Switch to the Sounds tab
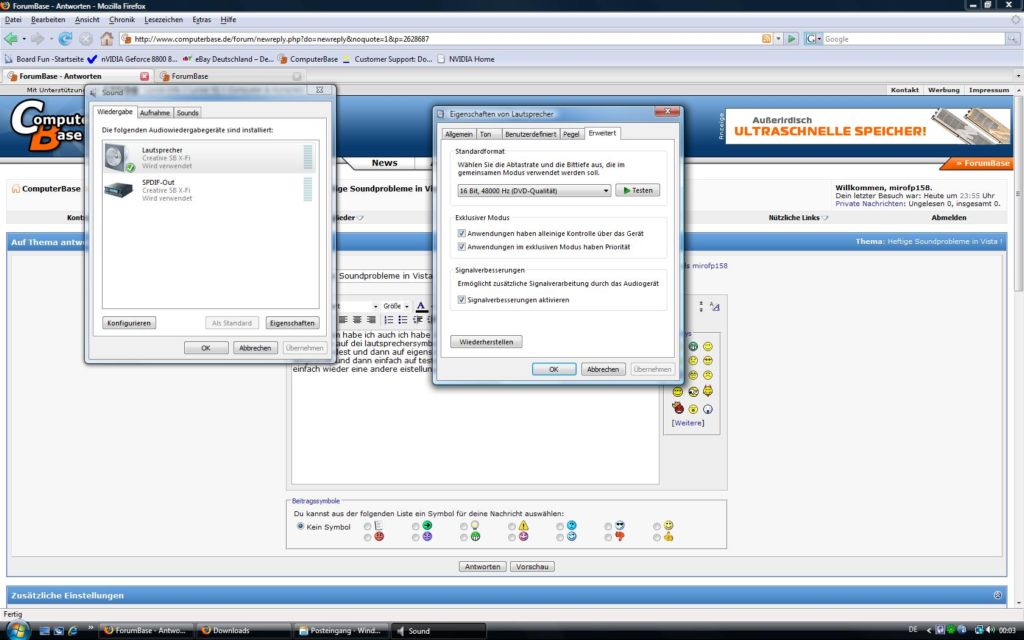 pos(187,113)
